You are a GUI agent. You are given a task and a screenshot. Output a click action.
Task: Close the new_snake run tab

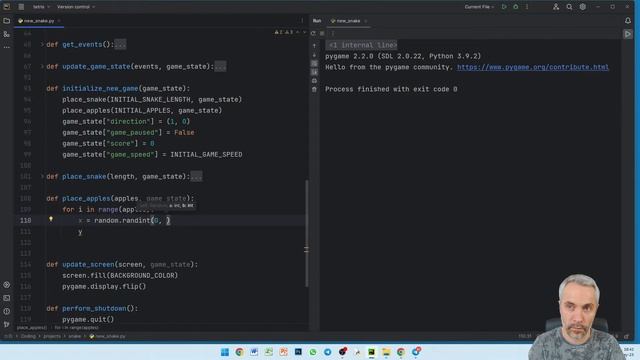pos(366,20)
